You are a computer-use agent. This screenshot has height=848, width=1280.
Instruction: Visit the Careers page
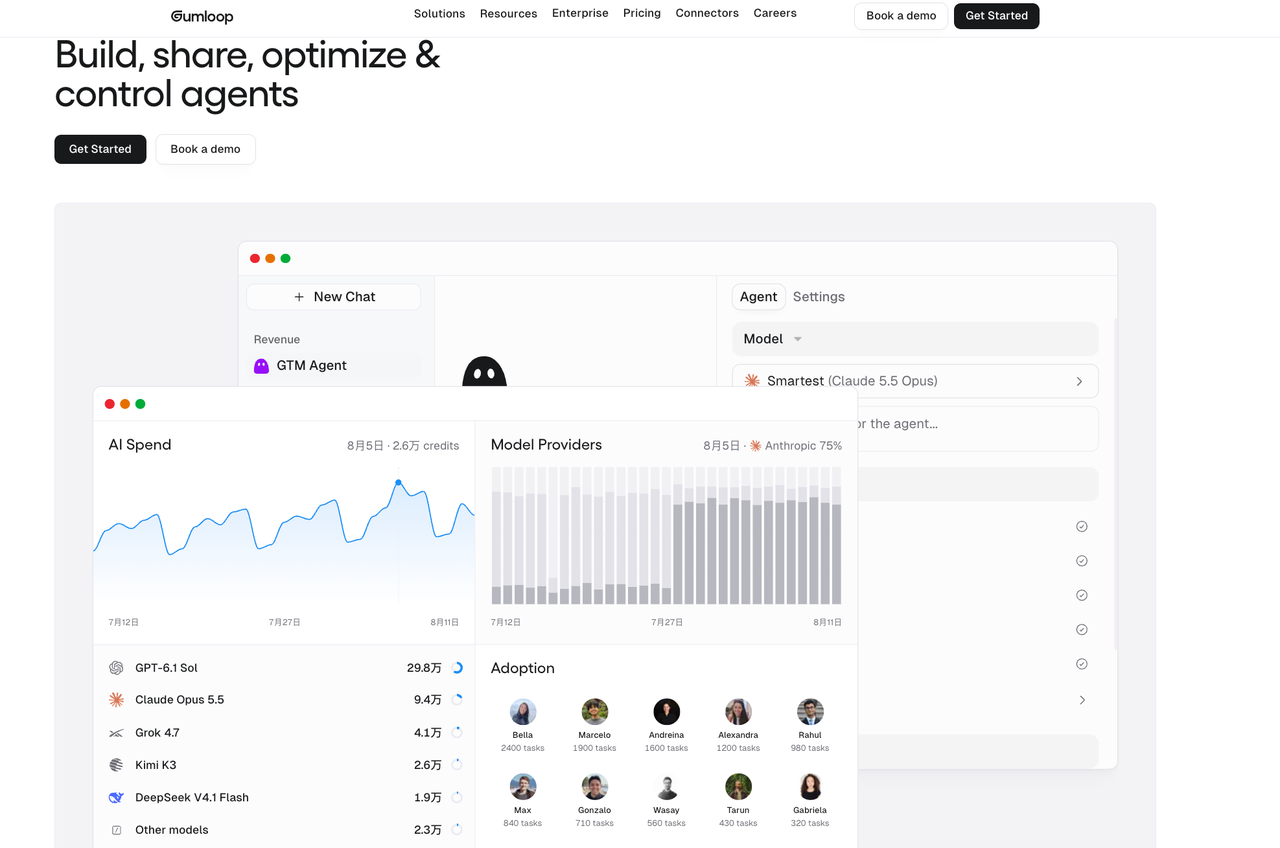775,14
